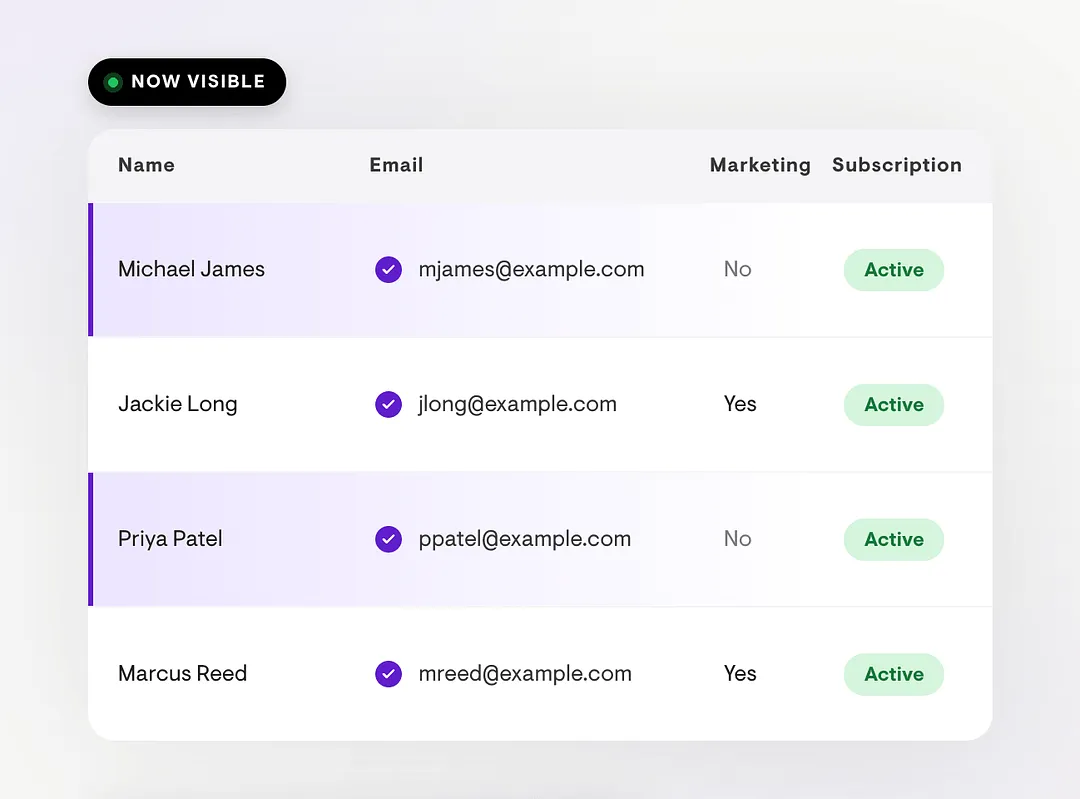Click Michael James's Active subscription badge
1080x799 pixels.
pos(893,270)
